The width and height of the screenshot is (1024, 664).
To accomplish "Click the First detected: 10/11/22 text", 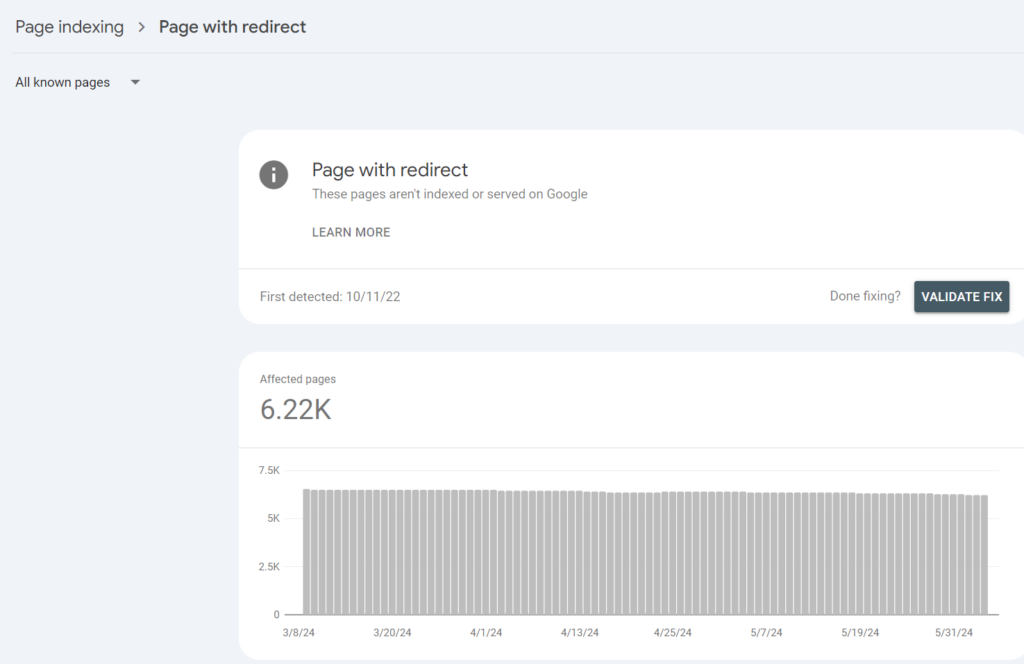I will 330,296.
